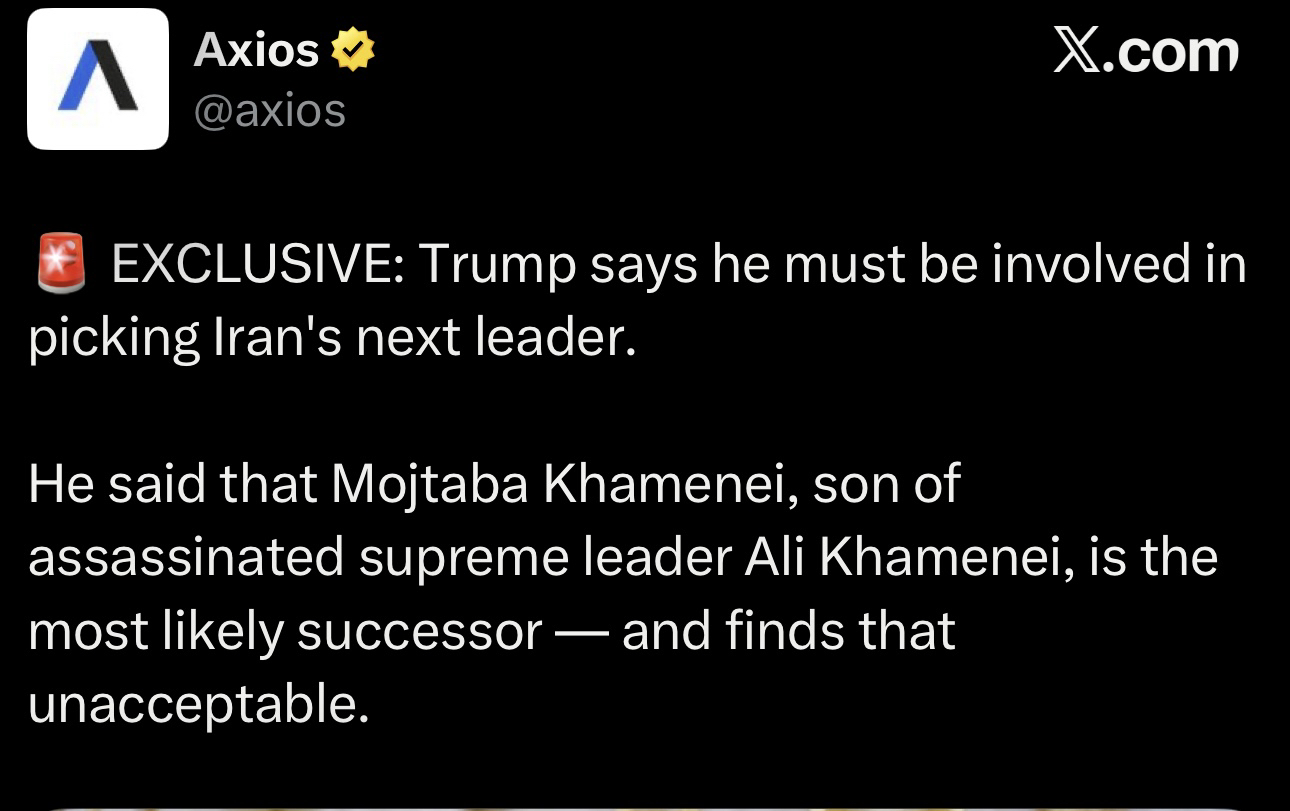Screen dimensions: 1290x811
Task: Open the X.com label in the corner
Action: point(1145,52)
